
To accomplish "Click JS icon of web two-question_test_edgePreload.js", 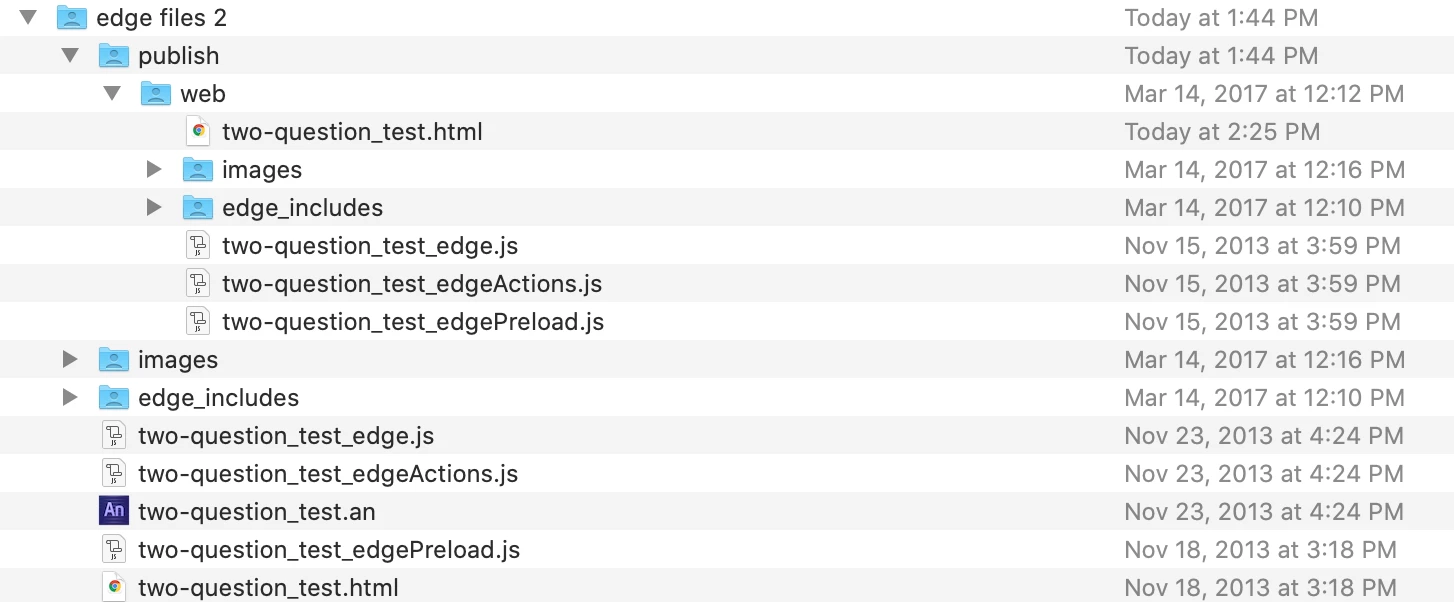I will tap(199, 321).
